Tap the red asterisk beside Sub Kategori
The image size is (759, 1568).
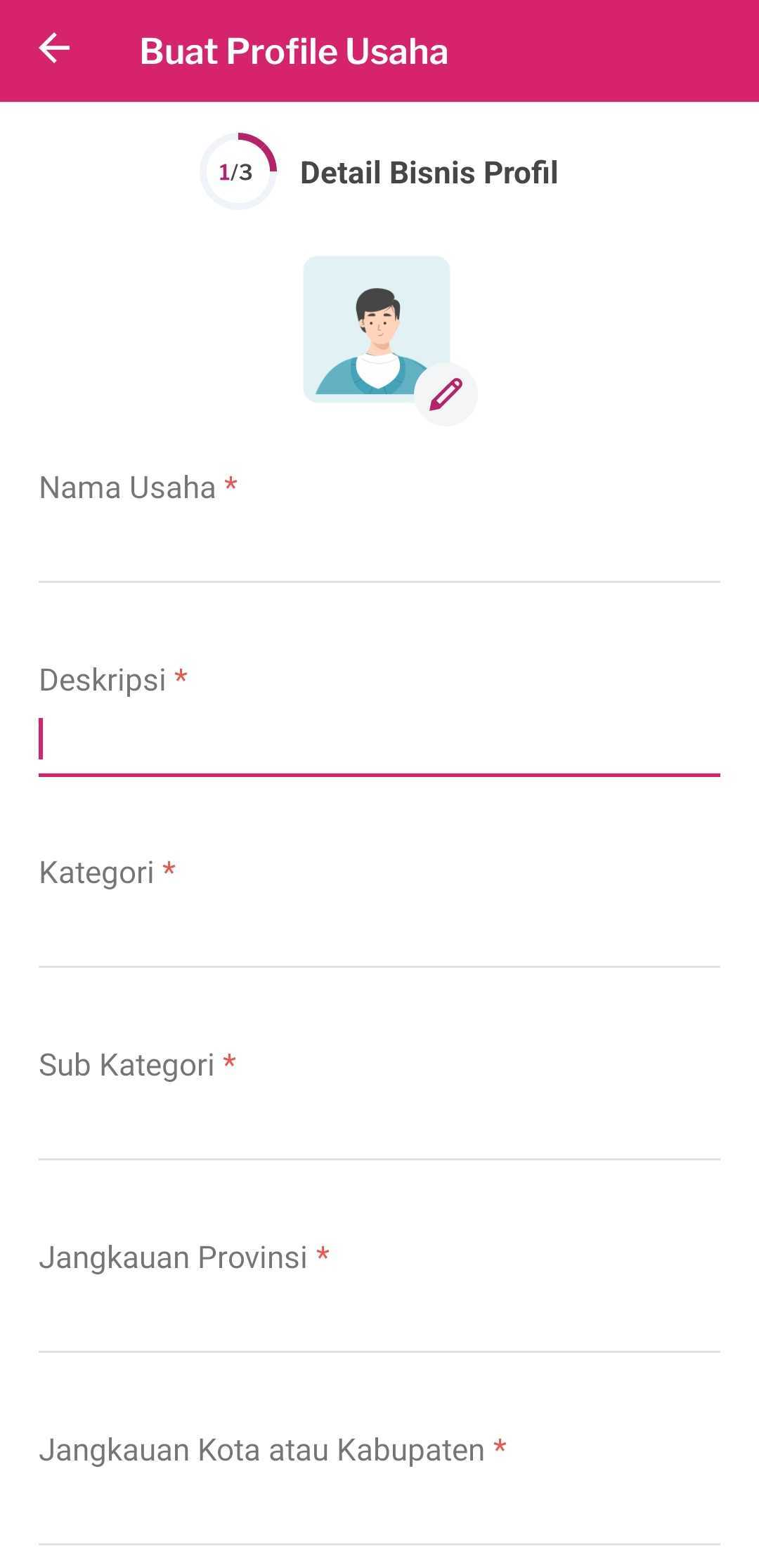(x=229, y=1061)
